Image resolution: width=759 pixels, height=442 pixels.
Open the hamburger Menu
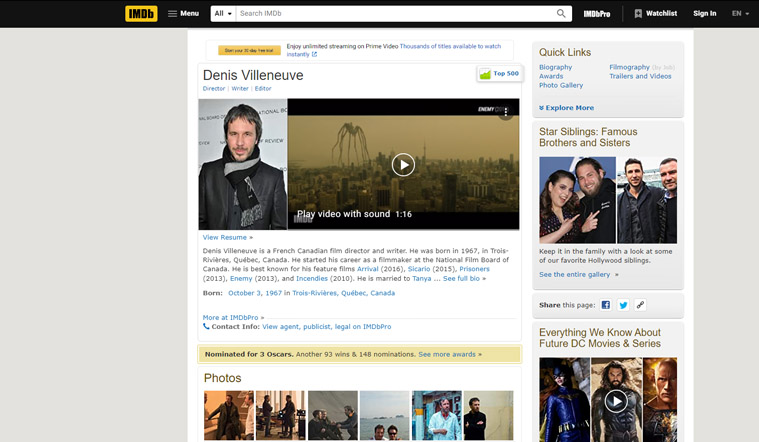183,14
